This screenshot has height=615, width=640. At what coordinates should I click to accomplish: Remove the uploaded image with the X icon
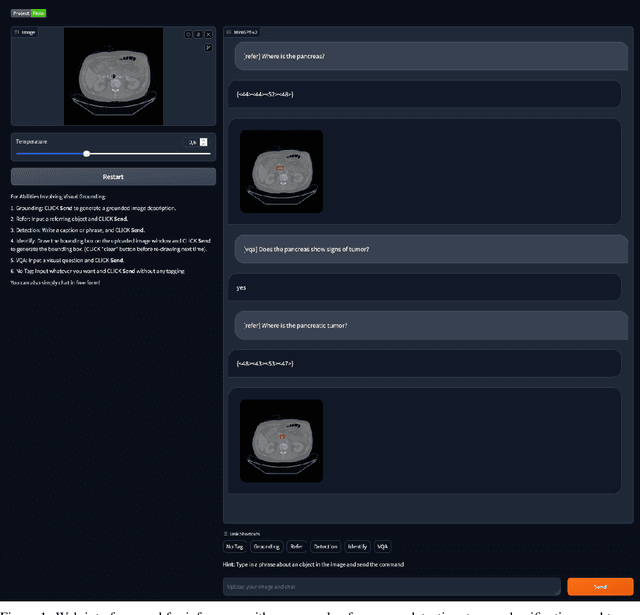click(208, 35)
